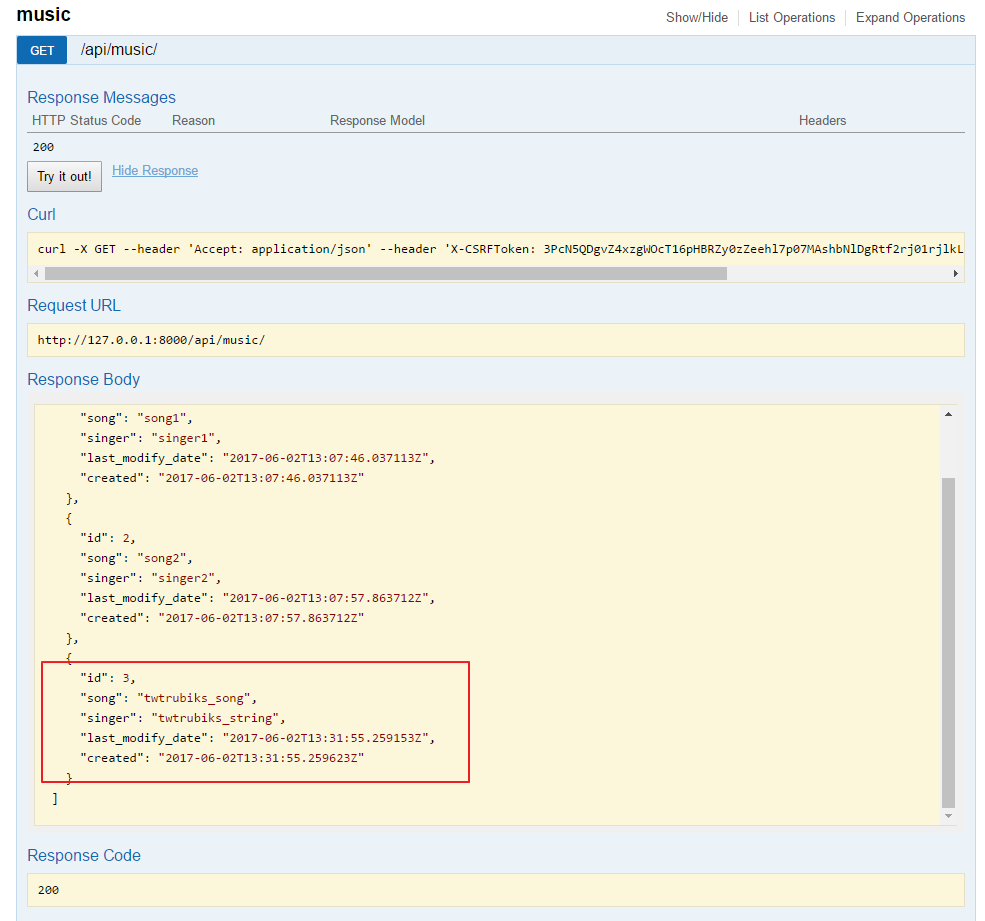Click the Curl horizontal scrollbar thumb
985x921 pixels.
pyautogui.click(x=386, y=273)
